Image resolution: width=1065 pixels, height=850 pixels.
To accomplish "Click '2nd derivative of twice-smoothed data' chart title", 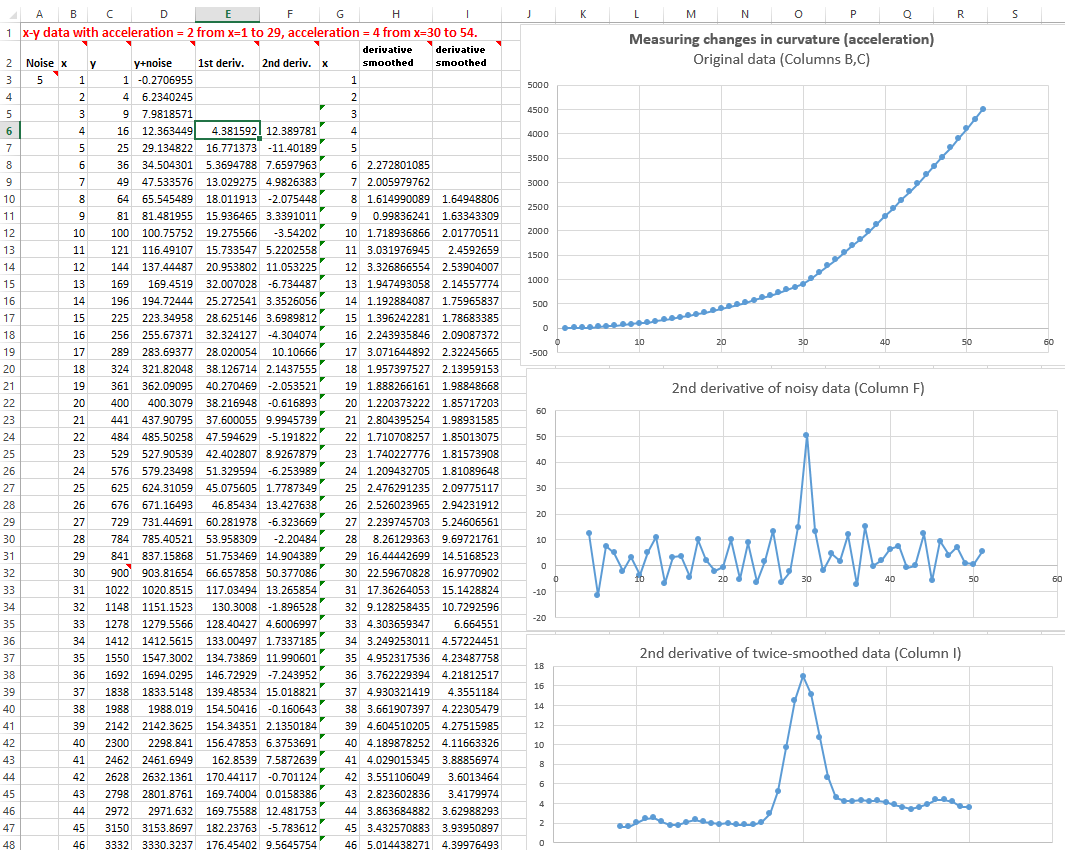I will [799, 653].
